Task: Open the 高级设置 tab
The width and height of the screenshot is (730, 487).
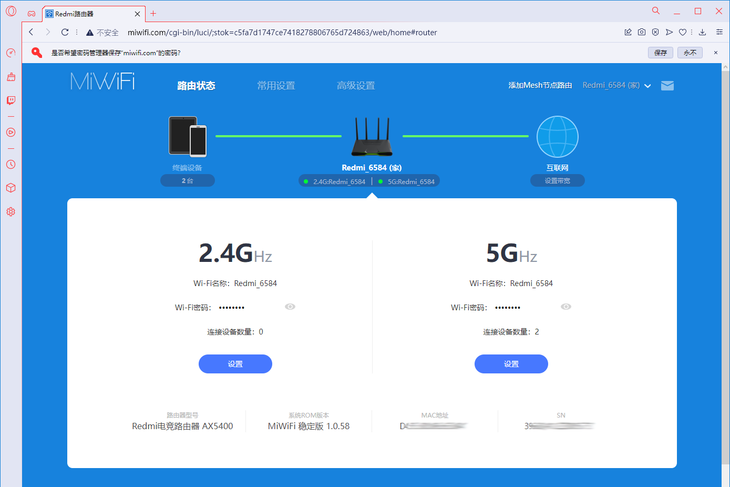Action: 355,86
